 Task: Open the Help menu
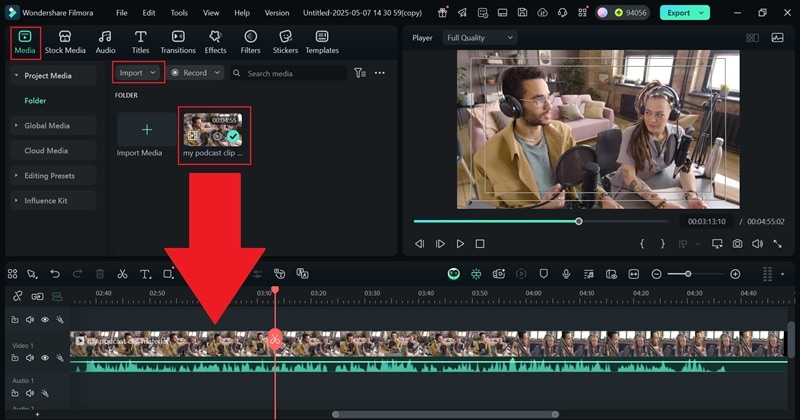click(x=242, y=13)
